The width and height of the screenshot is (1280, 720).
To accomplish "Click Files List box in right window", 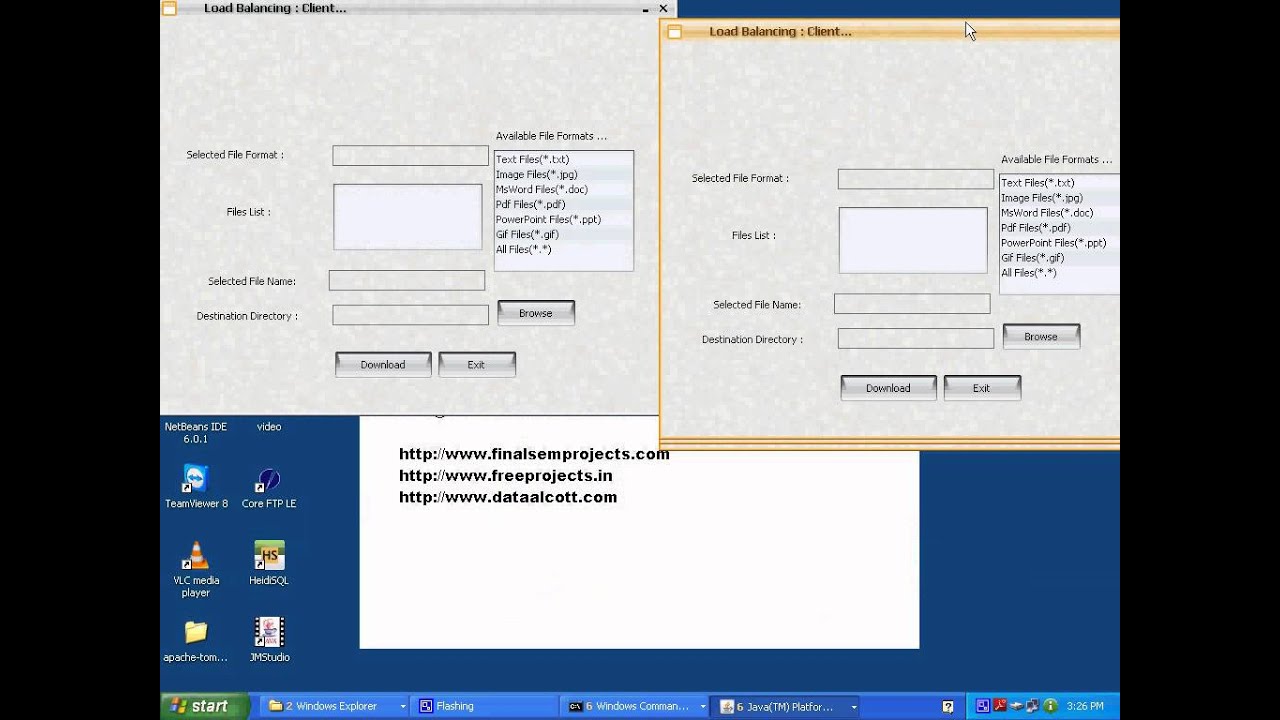I will (913, 240).
